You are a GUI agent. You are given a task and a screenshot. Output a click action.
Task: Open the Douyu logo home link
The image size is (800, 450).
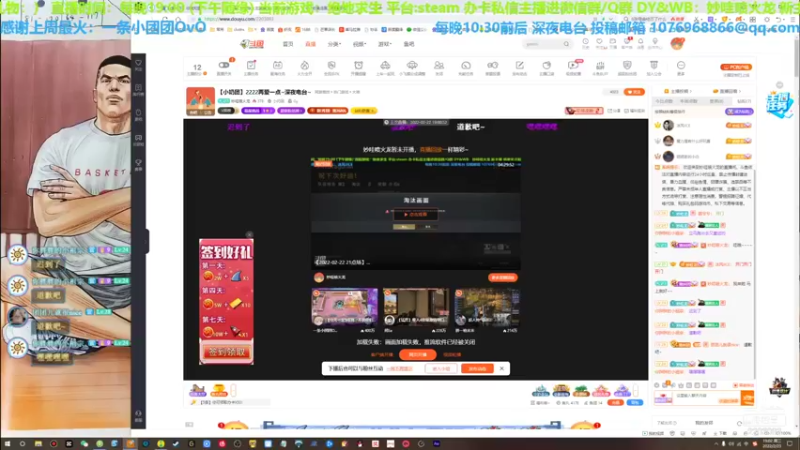point(252,44)
